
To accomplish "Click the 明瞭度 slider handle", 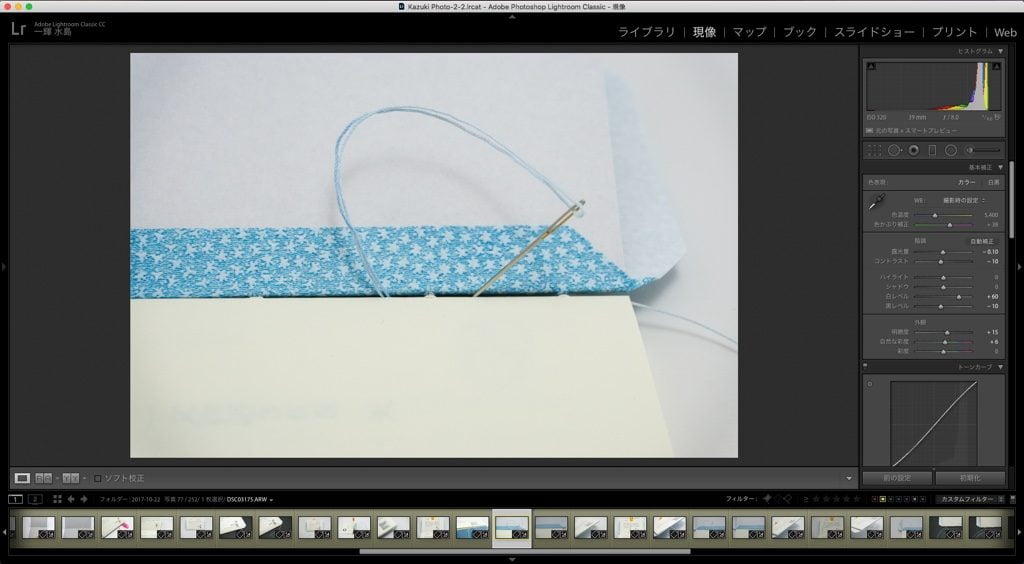I will [x=947, y=333].
